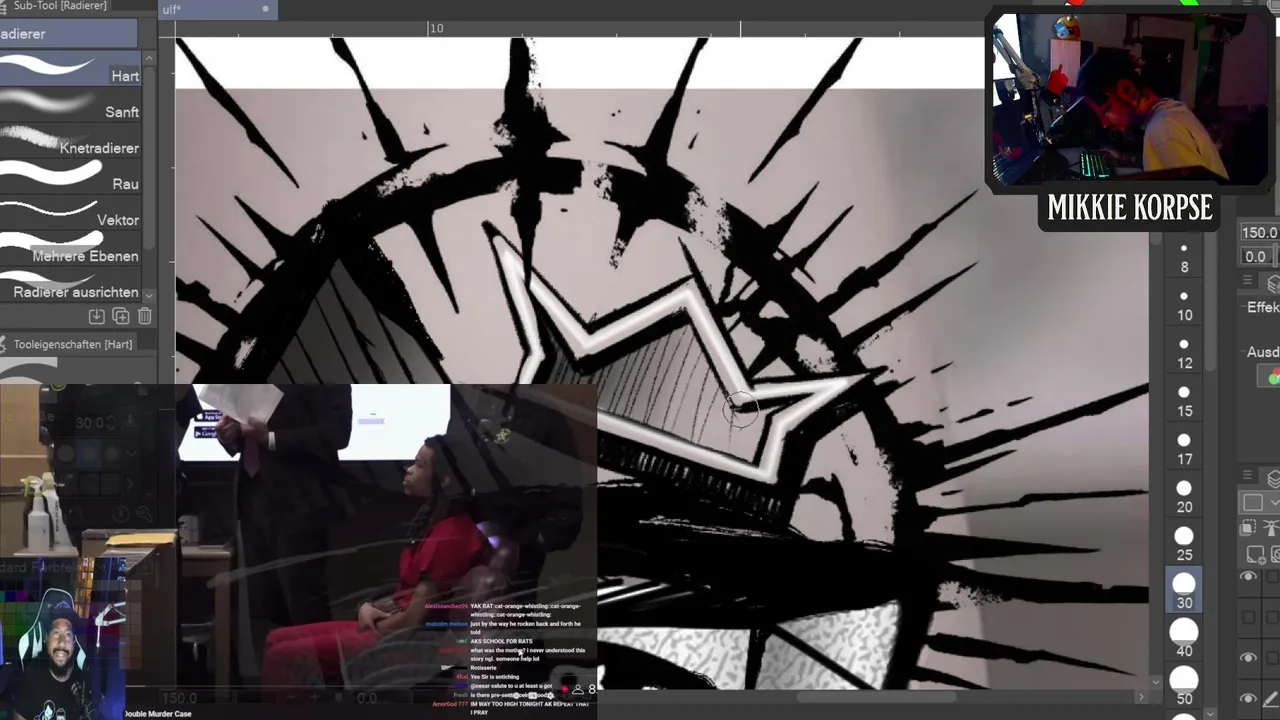Open the Tooleigenschaften [Hart] panel tab
The height and width of the screenshot is (720, 1280).
(73, 344)
